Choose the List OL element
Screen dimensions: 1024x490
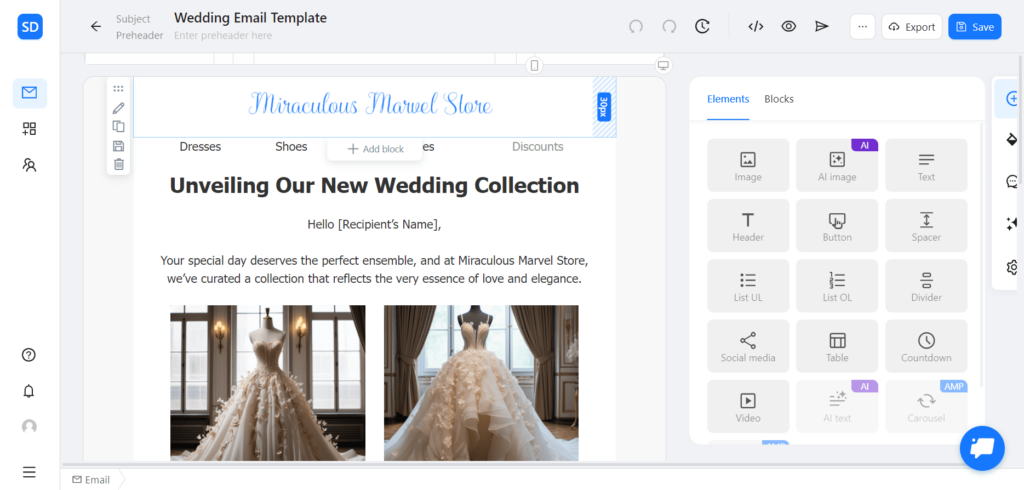tap(837, 286)
